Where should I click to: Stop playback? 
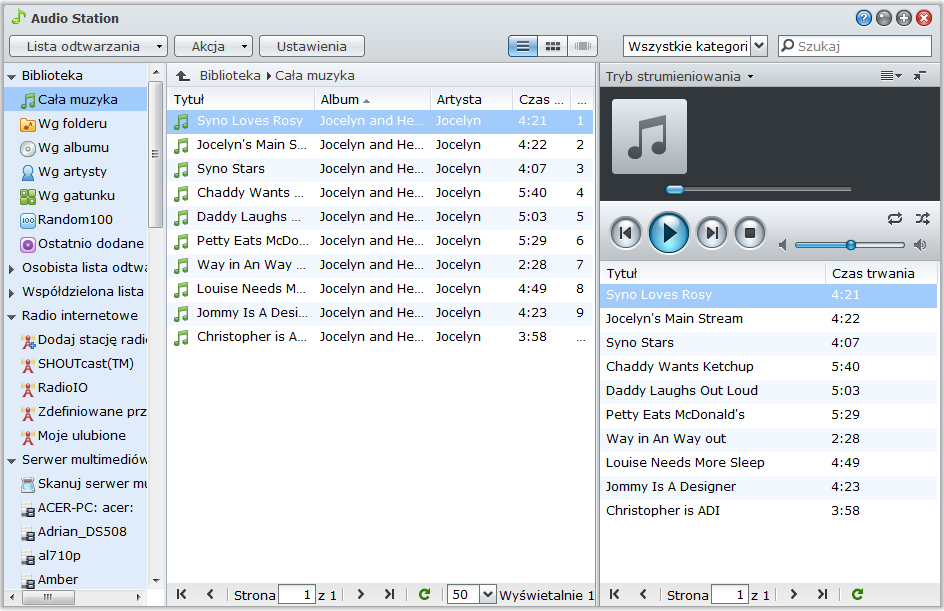tap(750, 233)
